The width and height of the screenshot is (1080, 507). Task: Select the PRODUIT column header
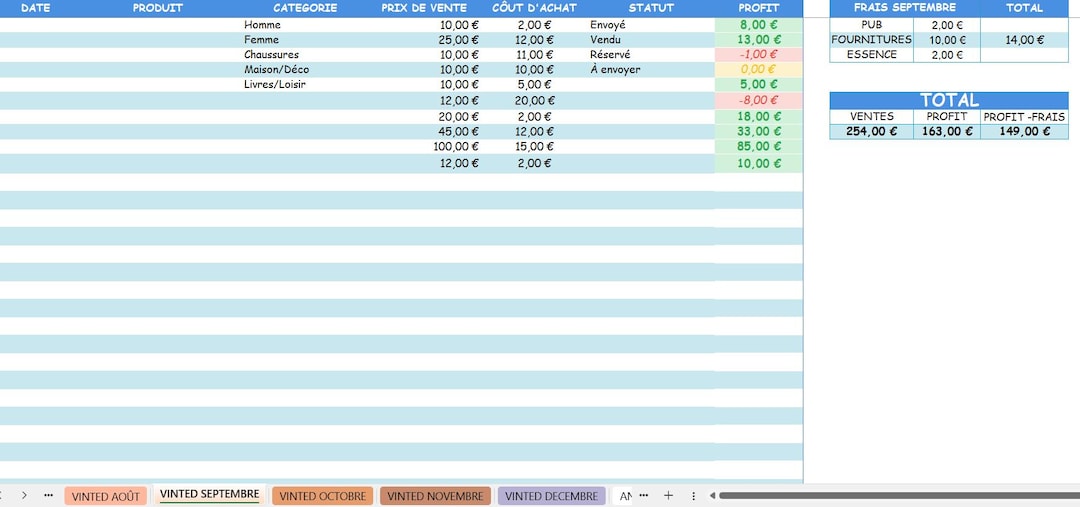157,8
